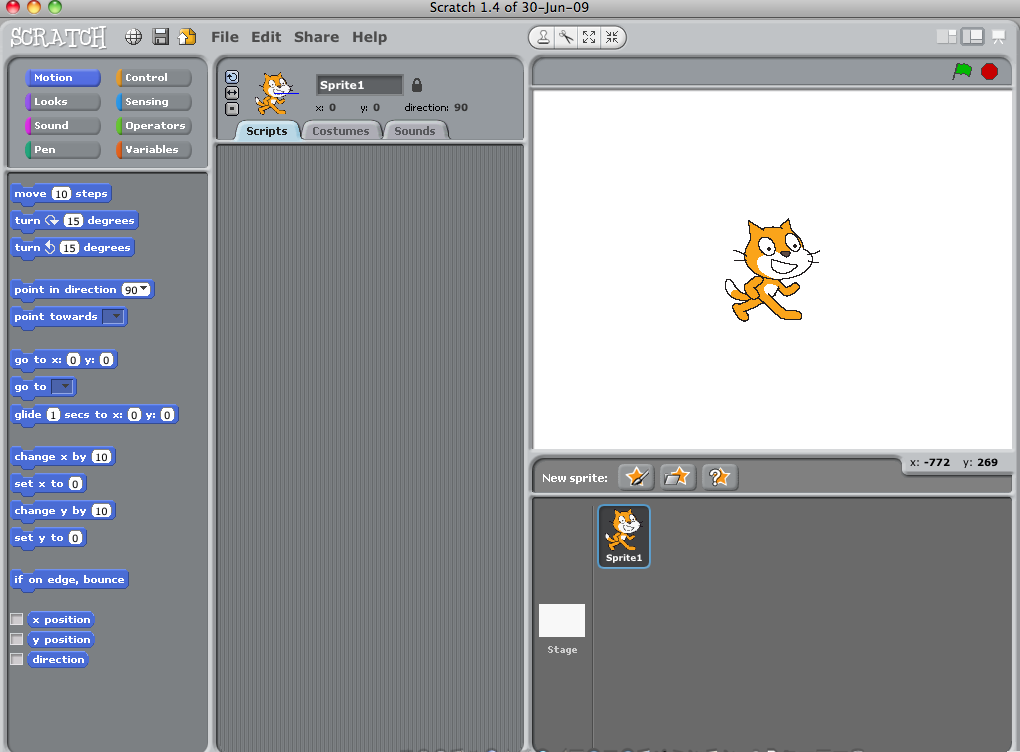Select the duplicate stamp tool
1020x752 pixels.
pos(543,37)
